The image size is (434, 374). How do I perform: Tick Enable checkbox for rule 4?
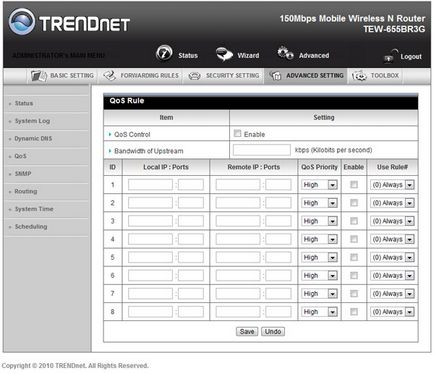[354, 239]
